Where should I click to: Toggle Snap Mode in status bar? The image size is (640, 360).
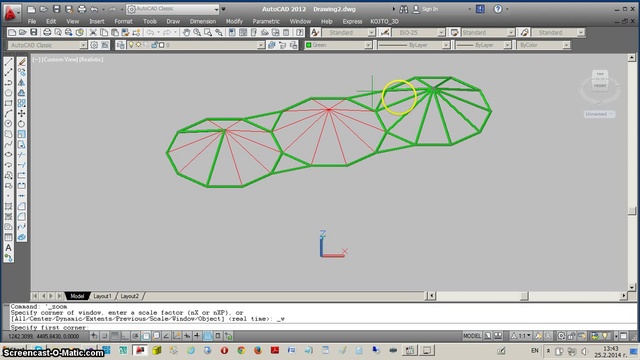(104, 336)
